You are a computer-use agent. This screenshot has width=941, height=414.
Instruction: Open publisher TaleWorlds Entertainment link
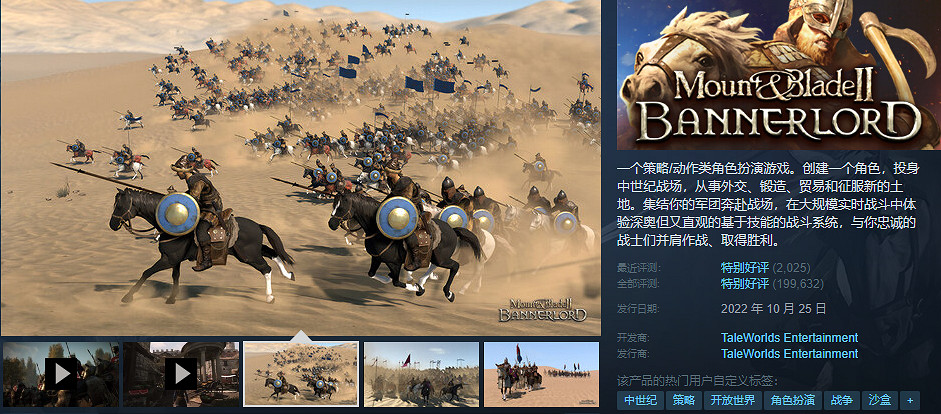click(x=789, y=354)
